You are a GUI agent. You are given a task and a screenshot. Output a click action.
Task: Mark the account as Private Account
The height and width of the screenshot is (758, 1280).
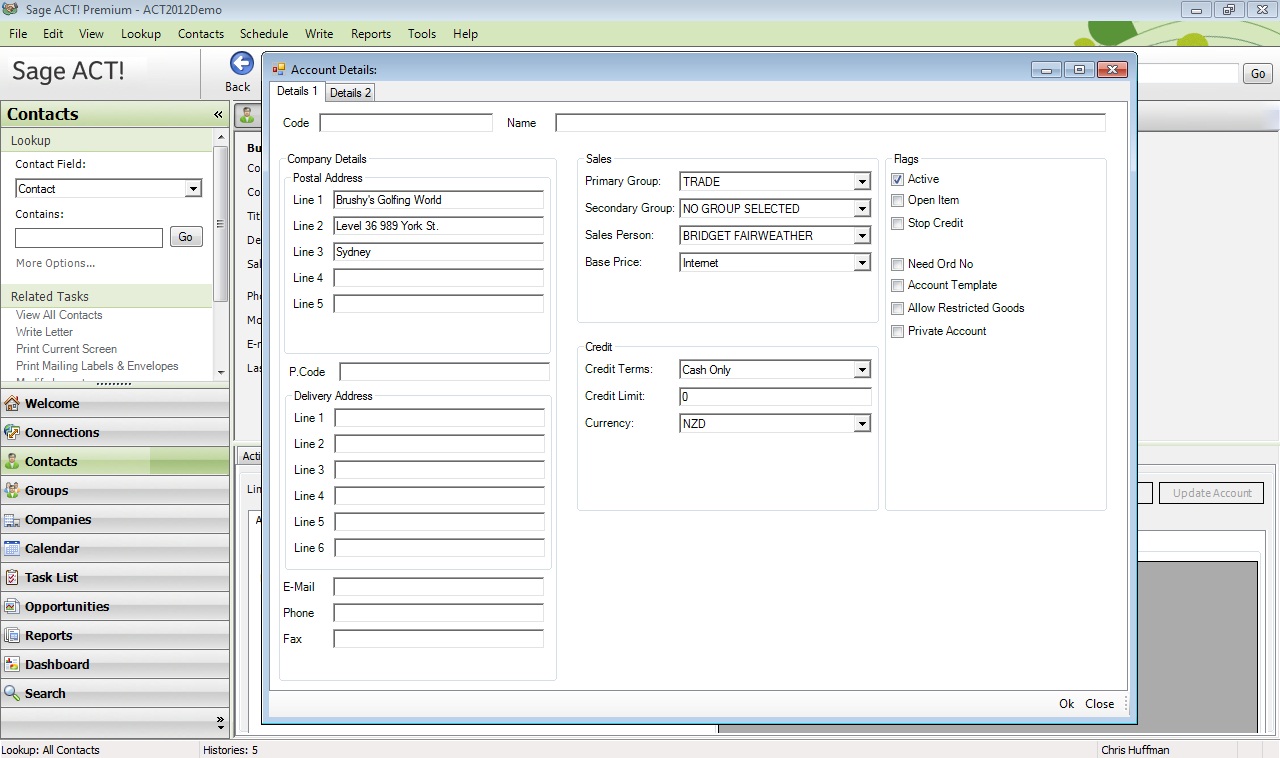click(897, 332)
